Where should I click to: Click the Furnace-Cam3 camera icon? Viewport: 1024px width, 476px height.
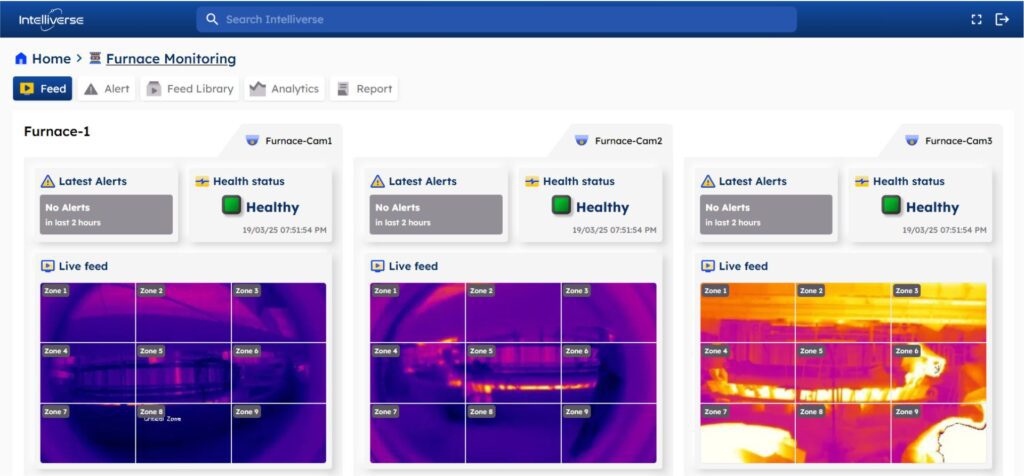tap(911, 141)
